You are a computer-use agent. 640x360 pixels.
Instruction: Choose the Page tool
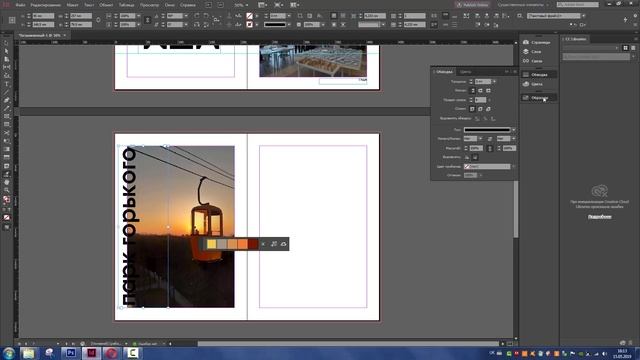(x=6, y=60)
